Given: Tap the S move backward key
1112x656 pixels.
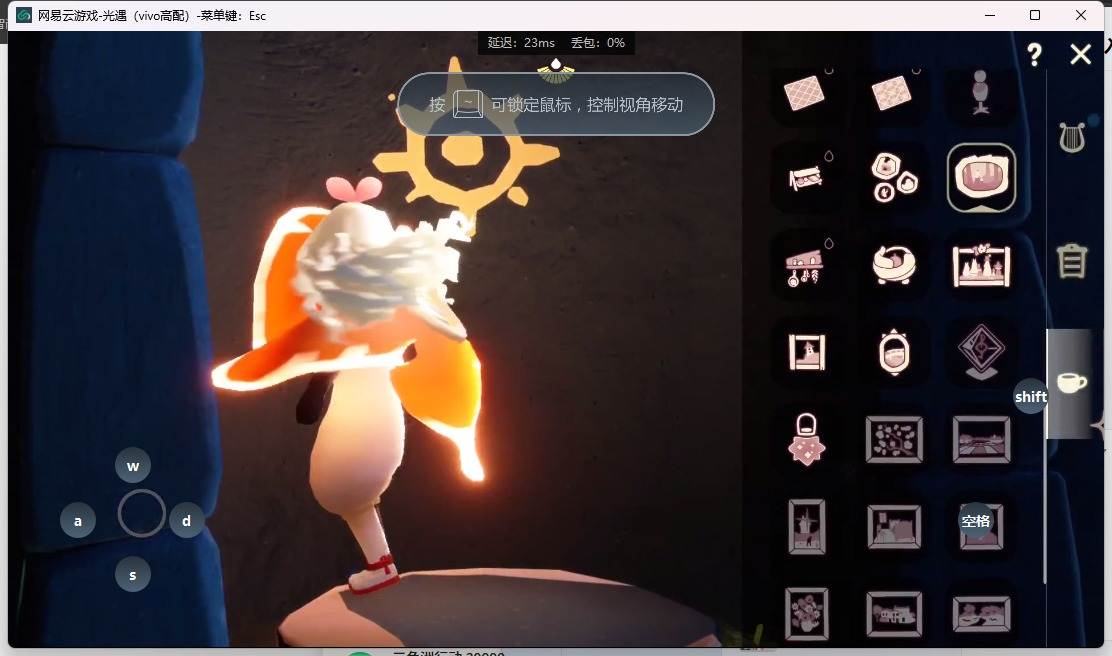Looking at the screenshot, I should point(133,574).
